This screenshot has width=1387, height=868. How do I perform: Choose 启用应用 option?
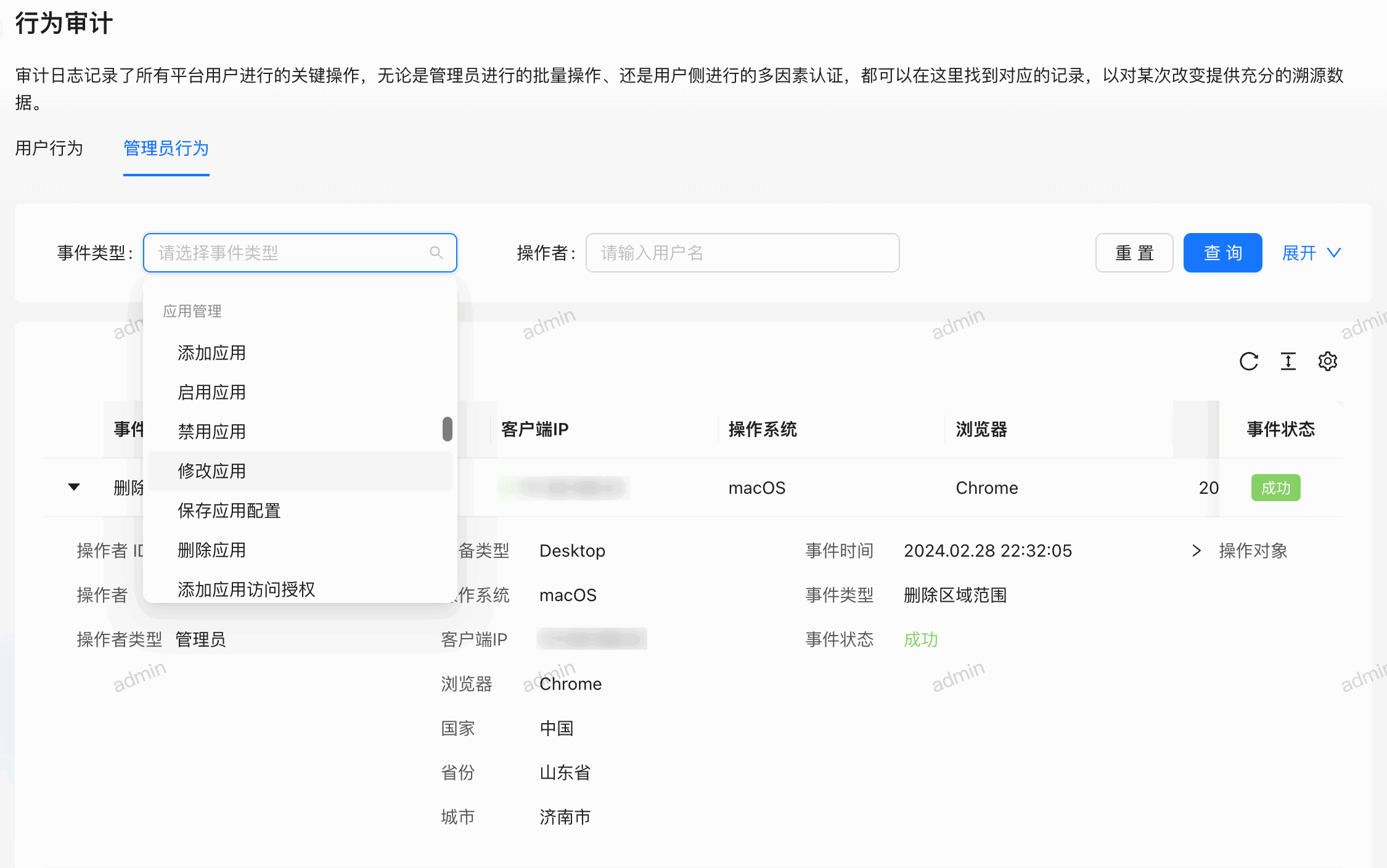tap(300, 392)
